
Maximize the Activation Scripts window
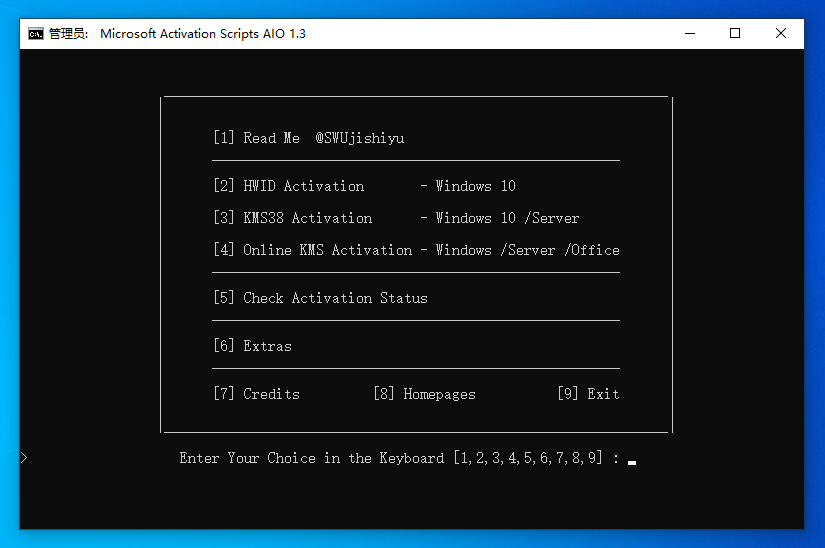click(735, 34)
